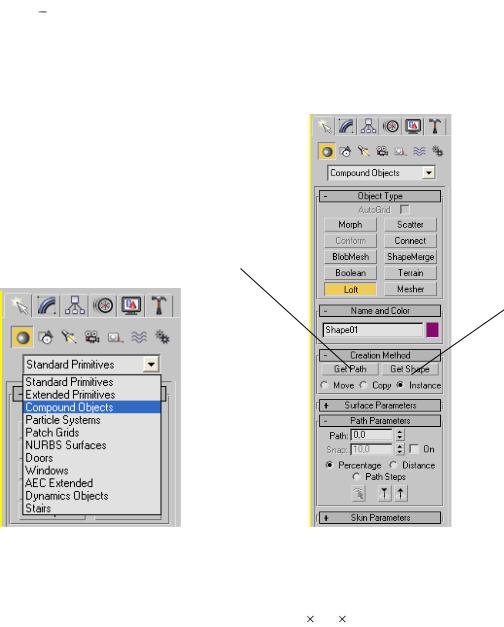Viewport: 504px width, 627px height.
Task: Open Create tab in Standard Primitives panel
Action: click(19, 306)
